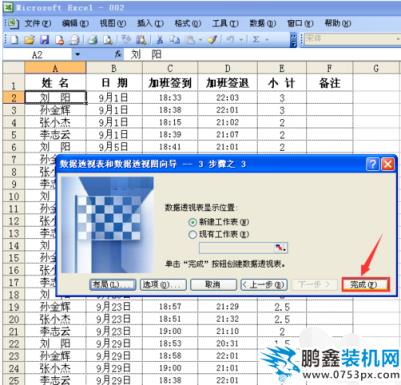Click the 备注 header cell
This screenshot has width=401, height=385.
329,83
